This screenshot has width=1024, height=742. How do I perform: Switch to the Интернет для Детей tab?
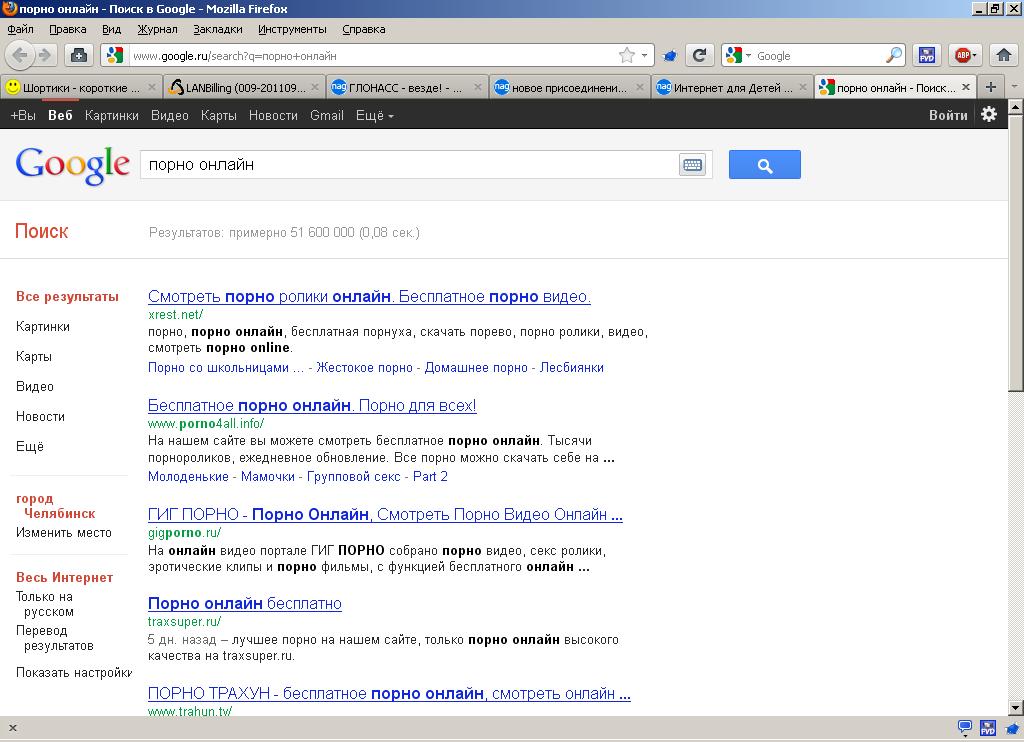[x=731, y=88]
